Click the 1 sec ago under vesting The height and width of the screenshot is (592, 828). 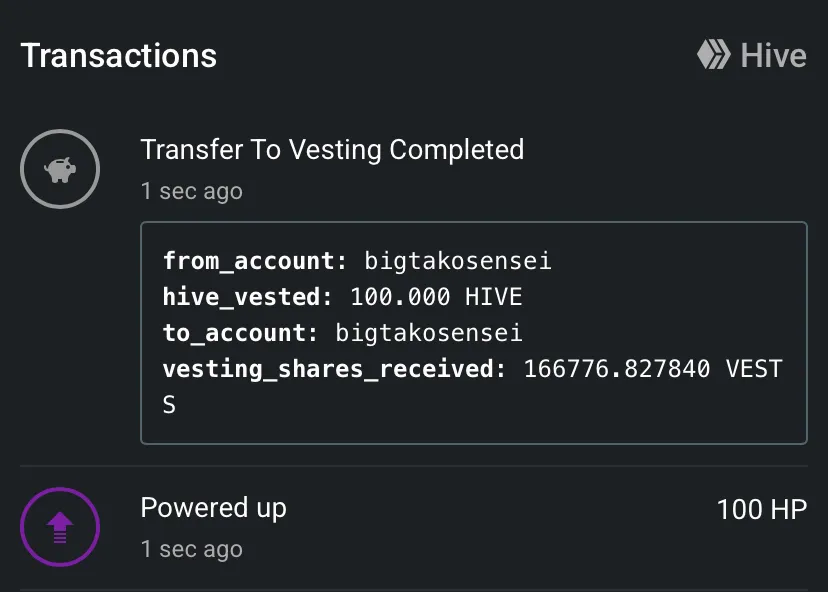coord(192,191)
